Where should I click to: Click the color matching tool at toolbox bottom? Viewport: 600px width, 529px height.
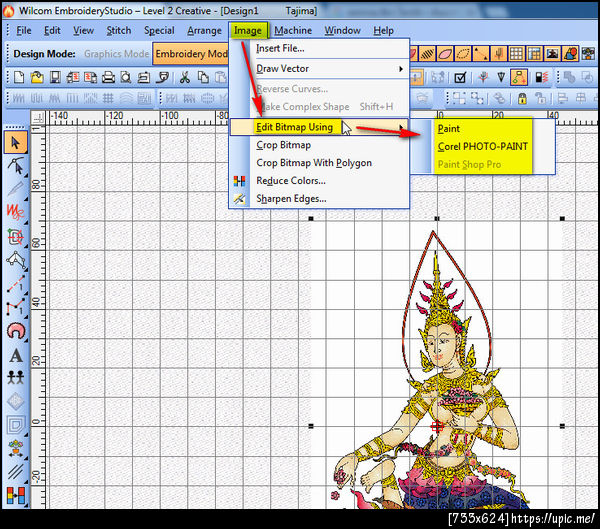[x=15, y=495]
